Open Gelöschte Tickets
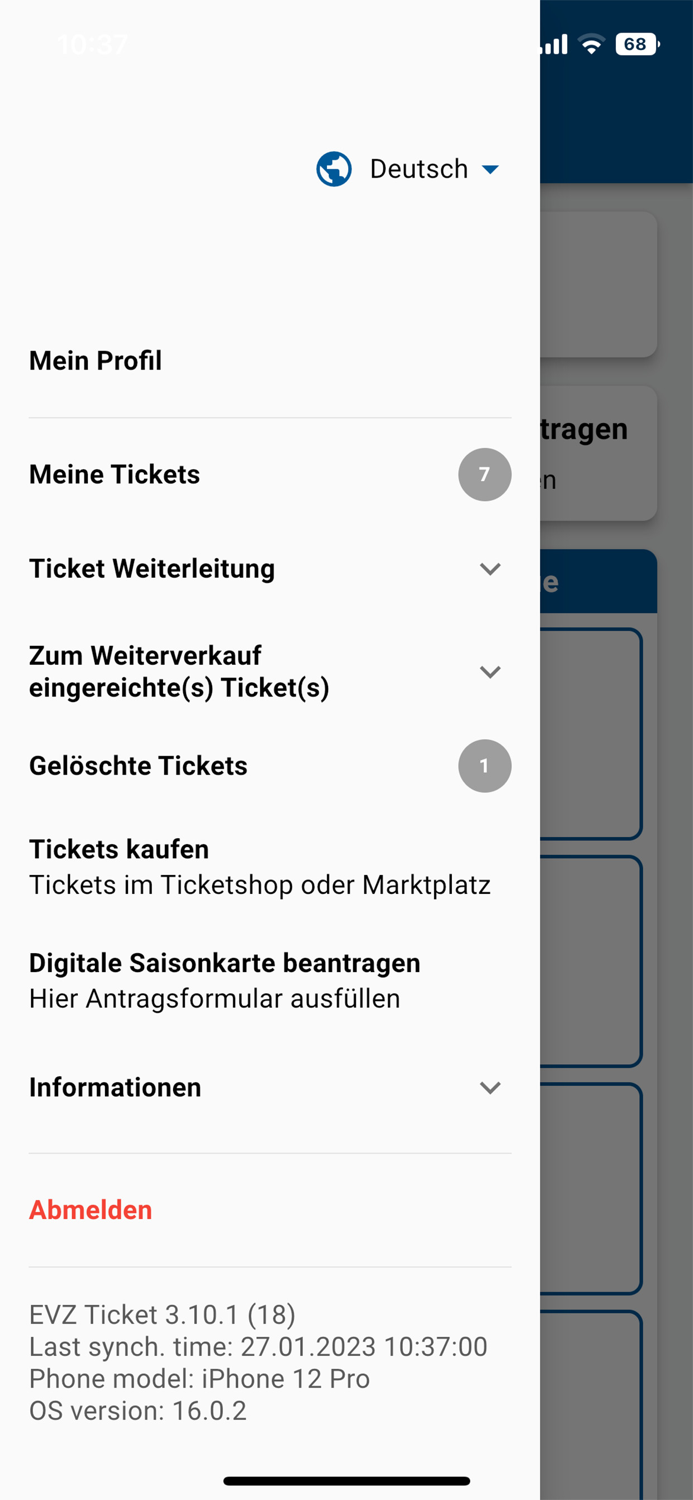693x1500 pixels. point(138,766)
